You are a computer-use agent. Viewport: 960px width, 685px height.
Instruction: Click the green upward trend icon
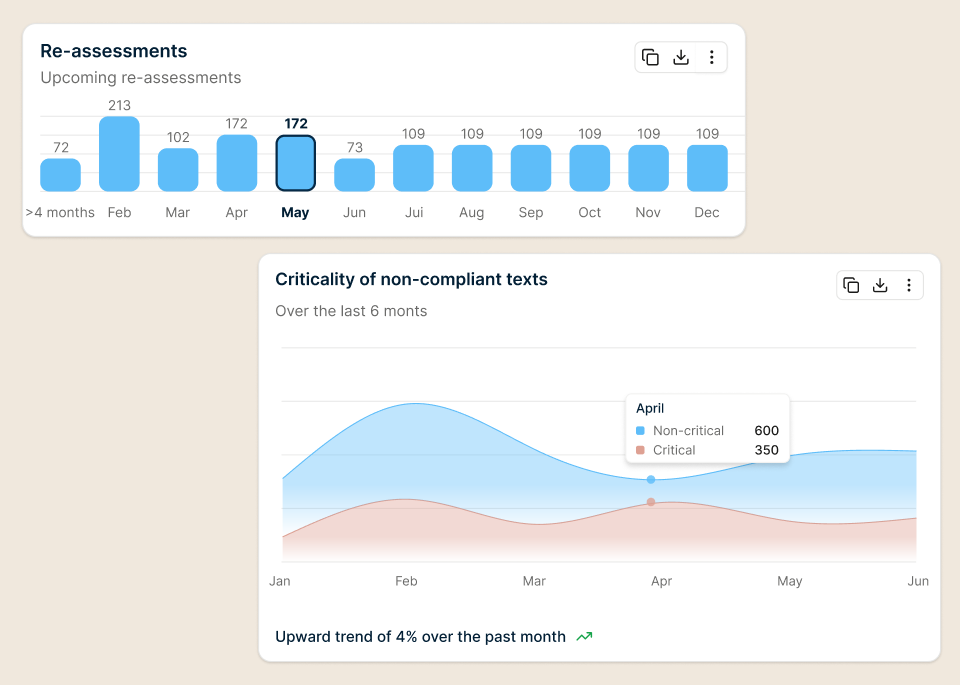585,637
